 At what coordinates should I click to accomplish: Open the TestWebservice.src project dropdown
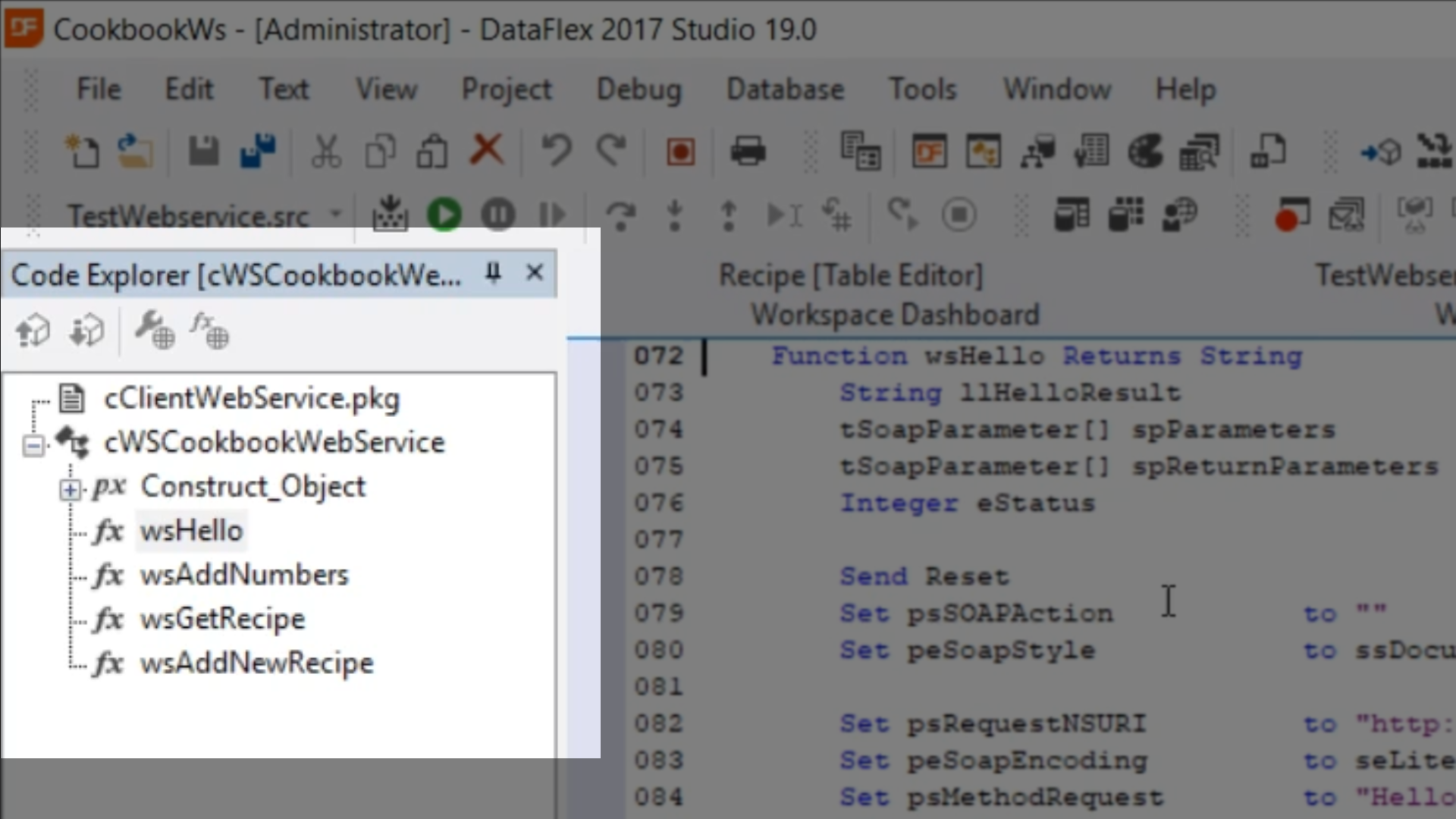(x=336, y=215)
